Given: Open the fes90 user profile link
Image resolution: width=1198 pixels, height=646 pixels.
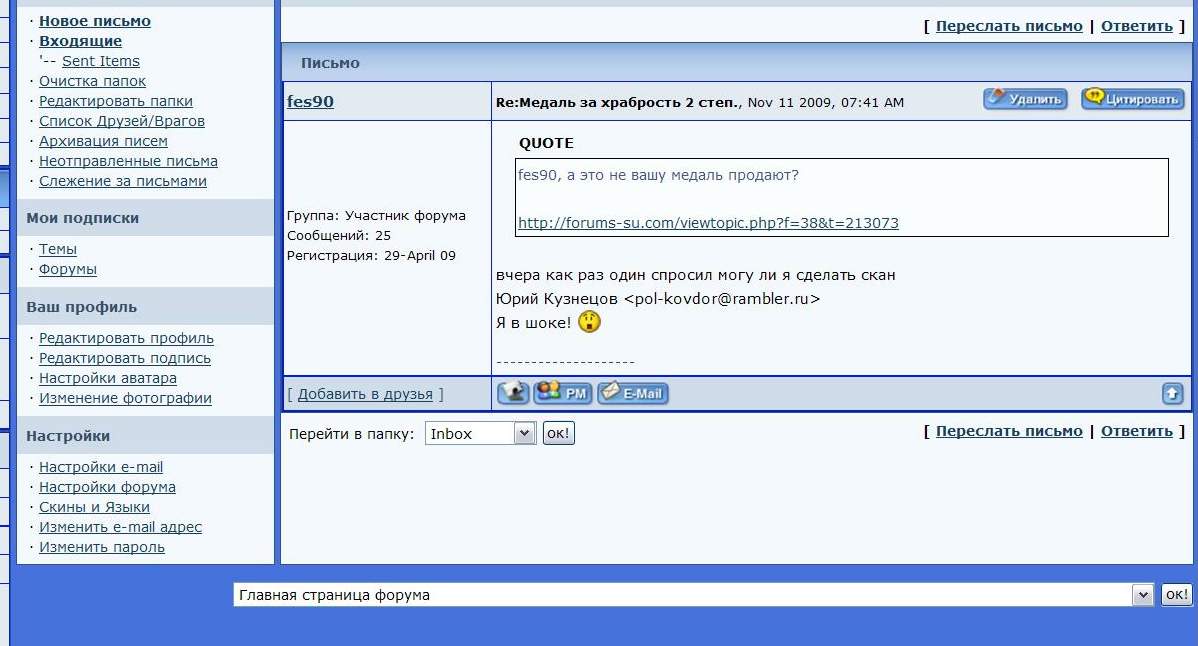Looking at the screenshot, I should pyautogui.click(x=310, y=101).
